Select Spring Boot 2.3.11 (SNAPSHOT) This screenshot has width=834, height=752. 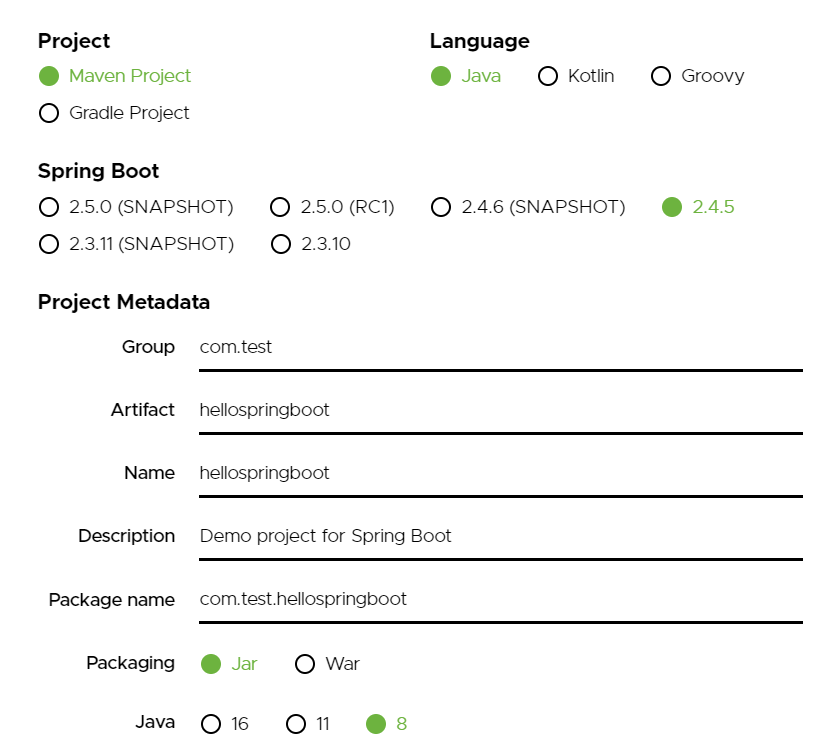tap(49, 244)
